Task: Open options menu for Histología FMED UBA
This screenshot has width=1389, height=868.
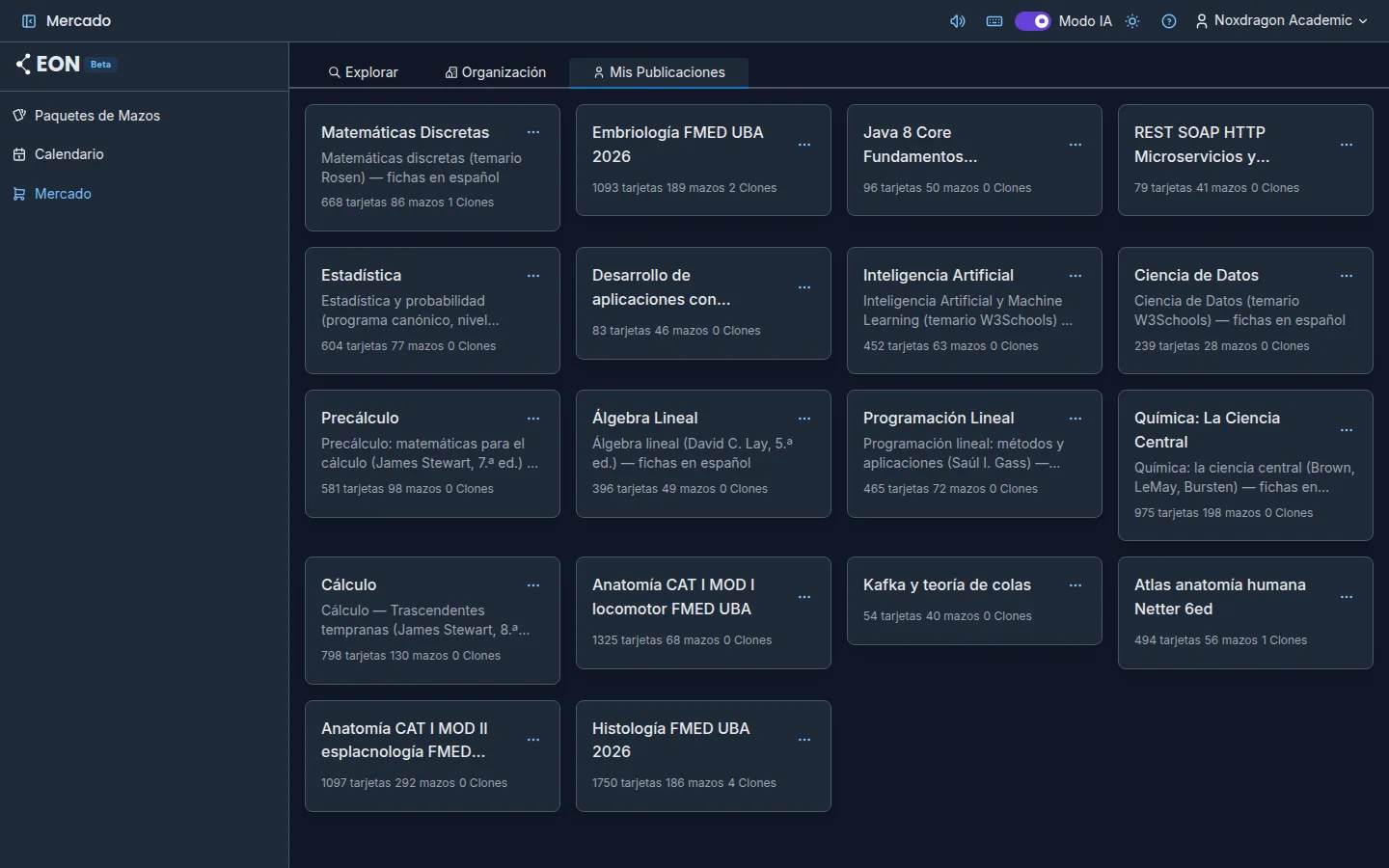Action: [804, 740]
